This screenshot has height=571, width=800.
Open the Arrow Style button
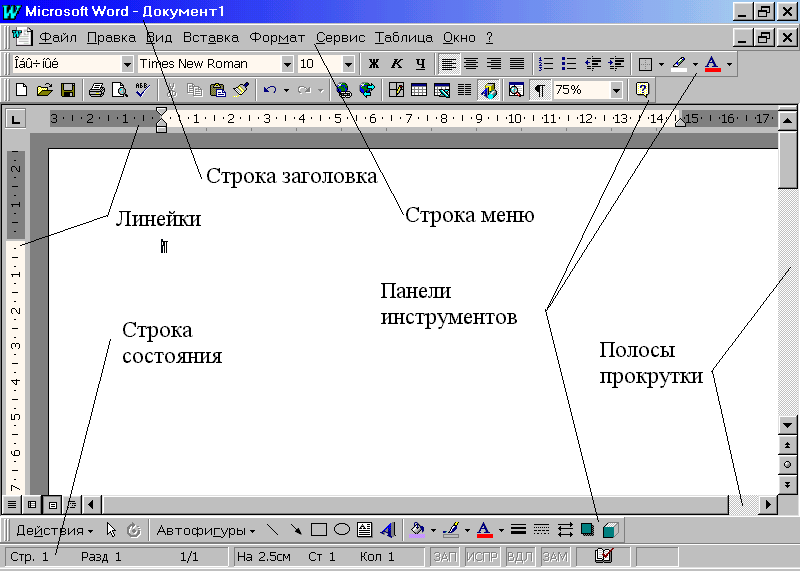565,530
